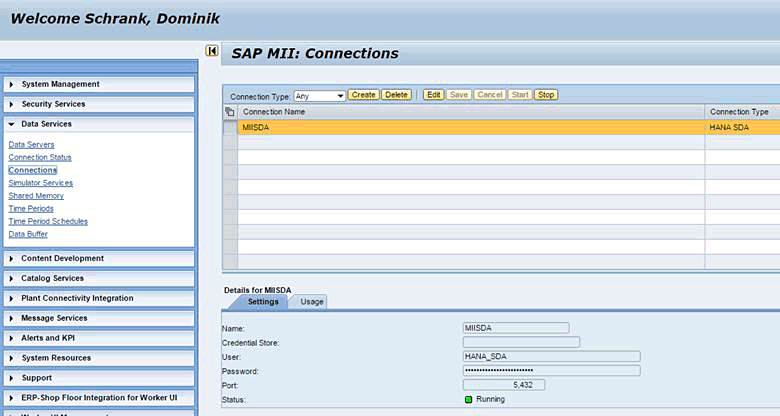This screenshot has height=416, width=780.
Task: Go to the Shared Memory link
Action: (36, 196)
